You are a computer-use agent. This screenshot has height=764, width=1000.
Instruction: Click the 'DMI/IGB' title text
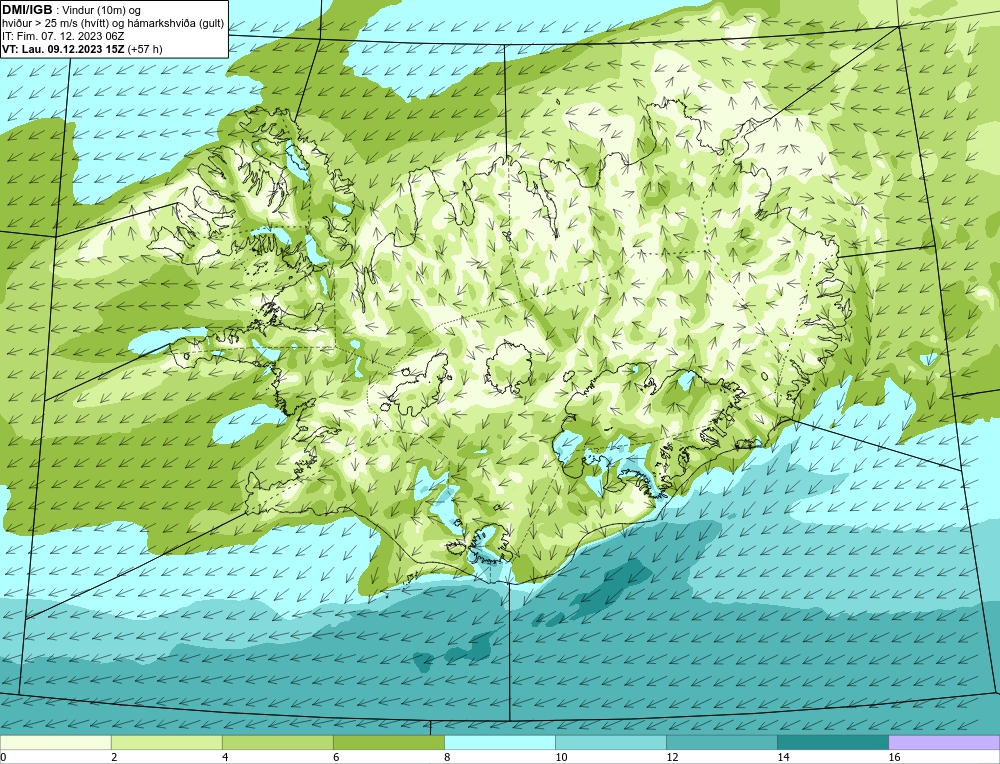[27, 10]
